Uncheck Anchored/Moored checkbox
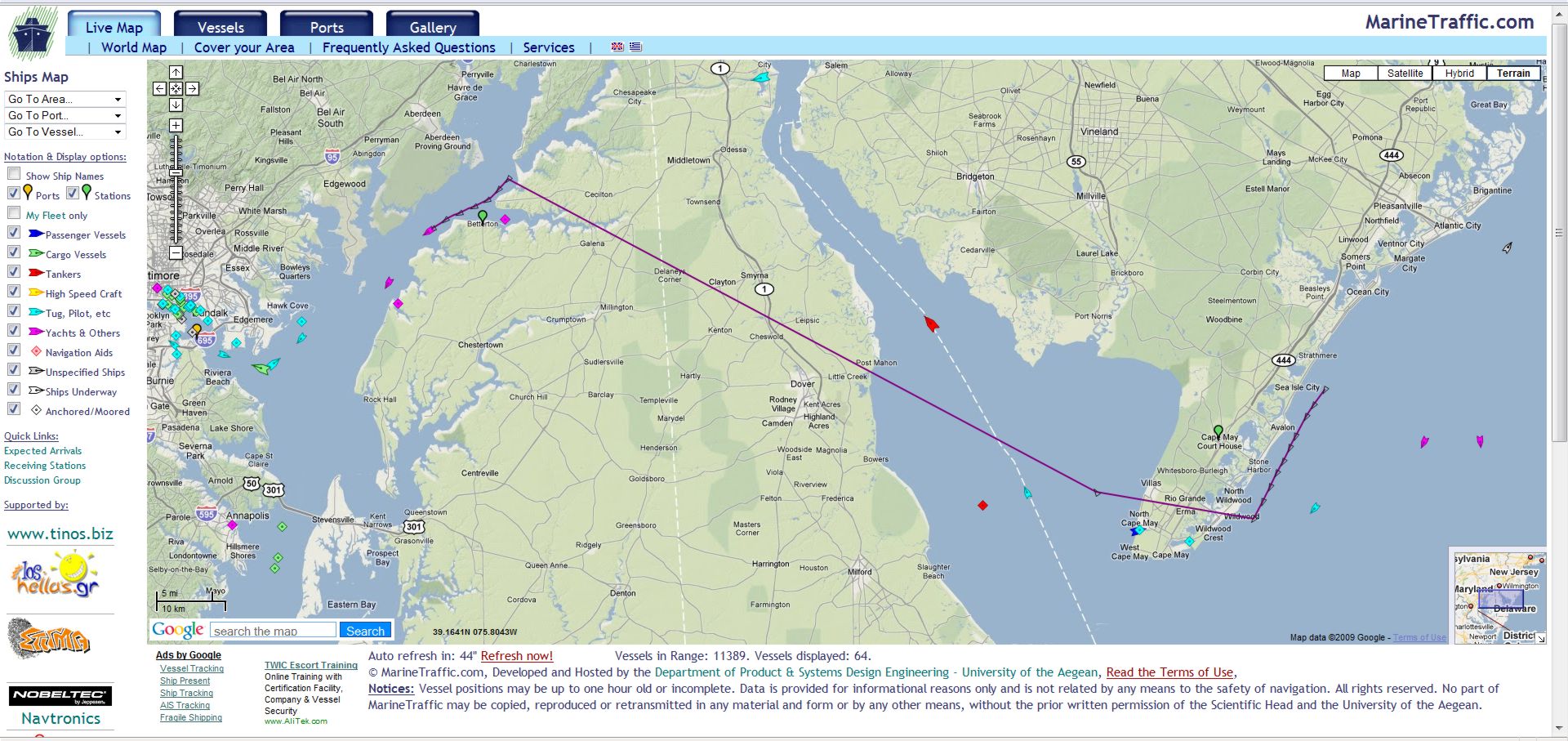 point(14,409)
